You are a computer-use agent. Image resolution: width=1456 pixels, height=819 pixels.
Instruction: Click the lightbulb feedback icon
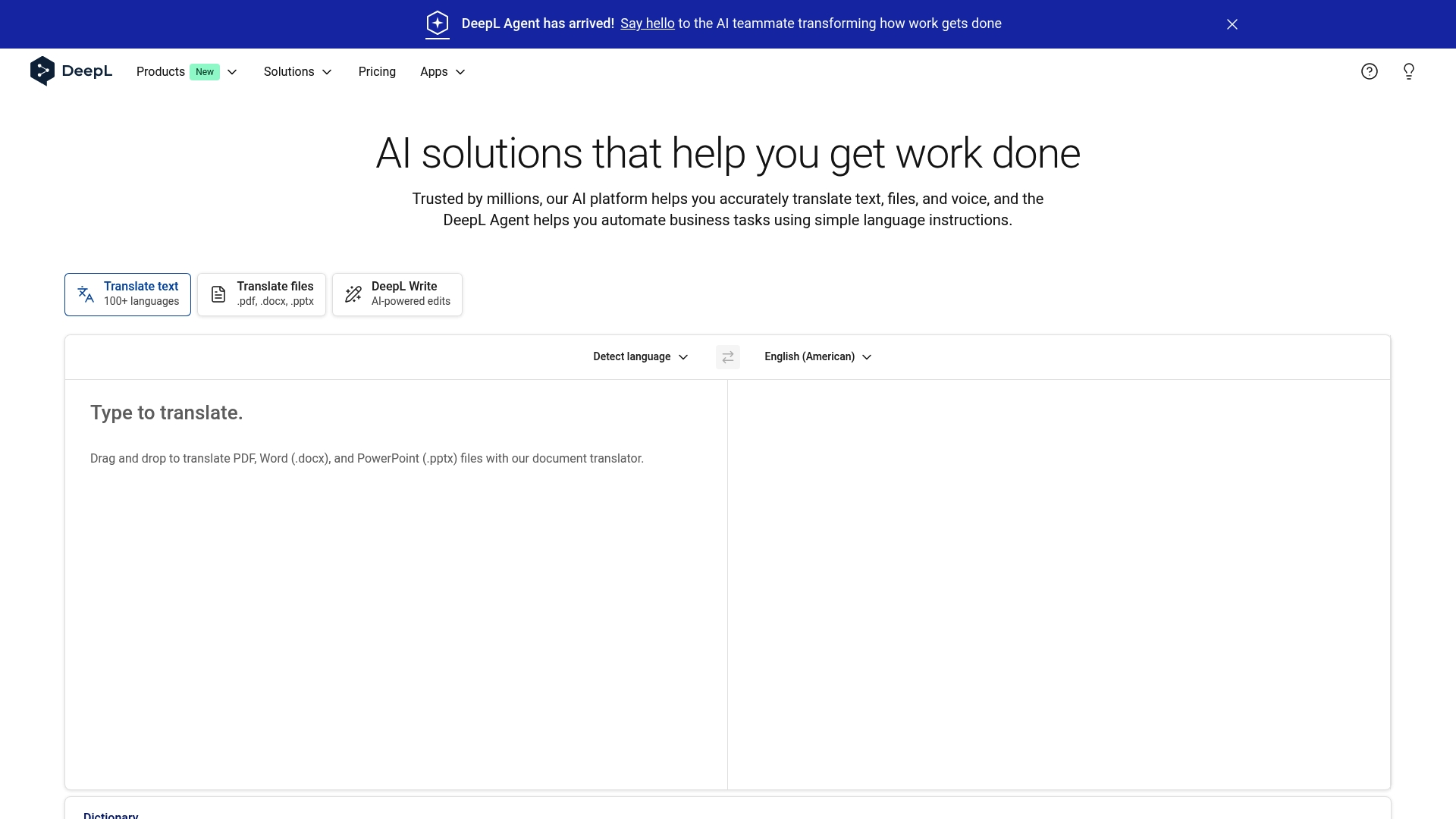(x=1409, y=71)
